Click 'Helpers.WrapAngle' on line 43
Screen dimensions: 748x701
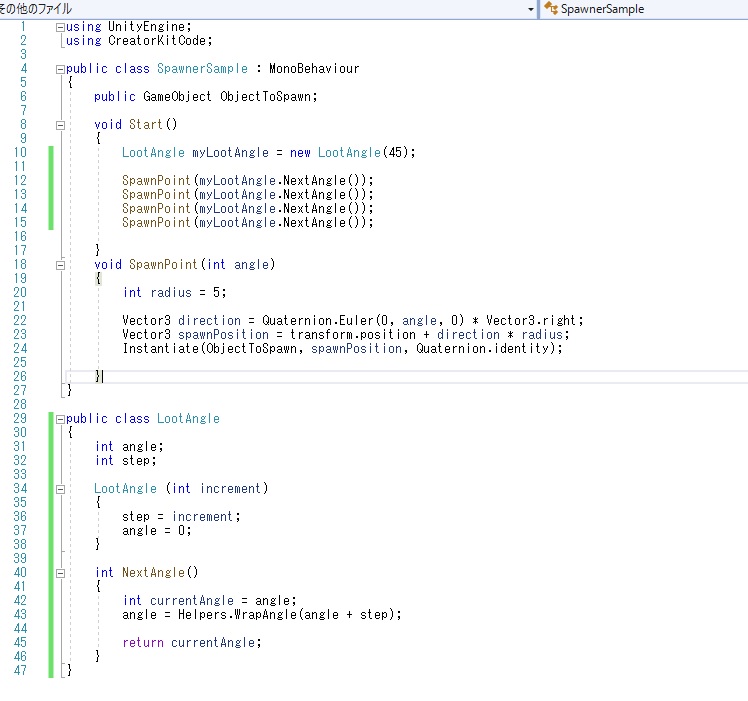pos(237,615)
